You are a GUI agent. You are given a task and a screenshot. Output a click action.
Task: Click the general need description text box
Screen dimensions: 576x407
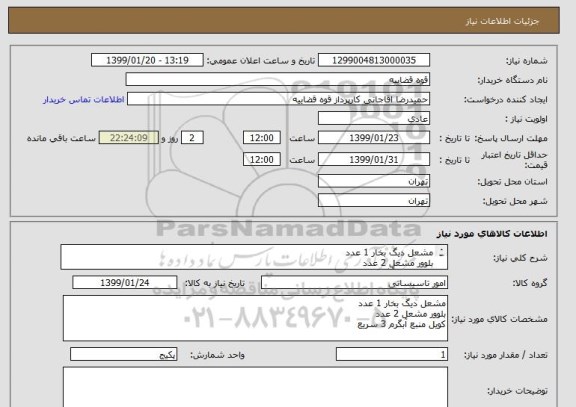[x=254, y=257]
